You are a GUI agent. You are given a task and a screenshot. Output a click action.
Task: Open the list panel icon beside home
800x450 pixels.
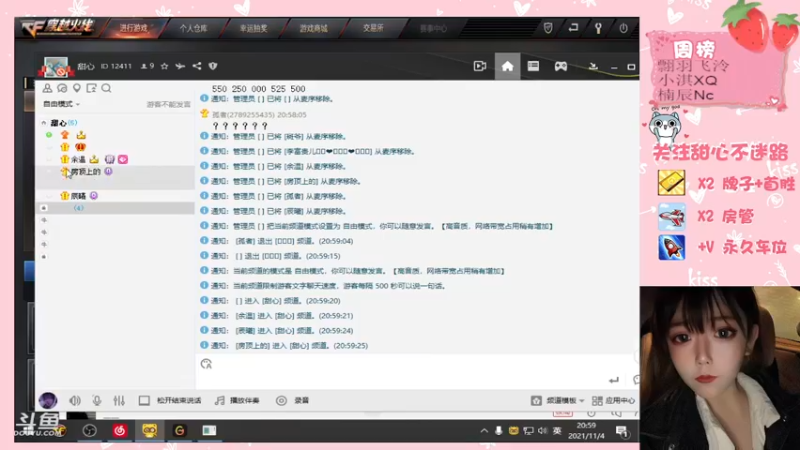533,66
